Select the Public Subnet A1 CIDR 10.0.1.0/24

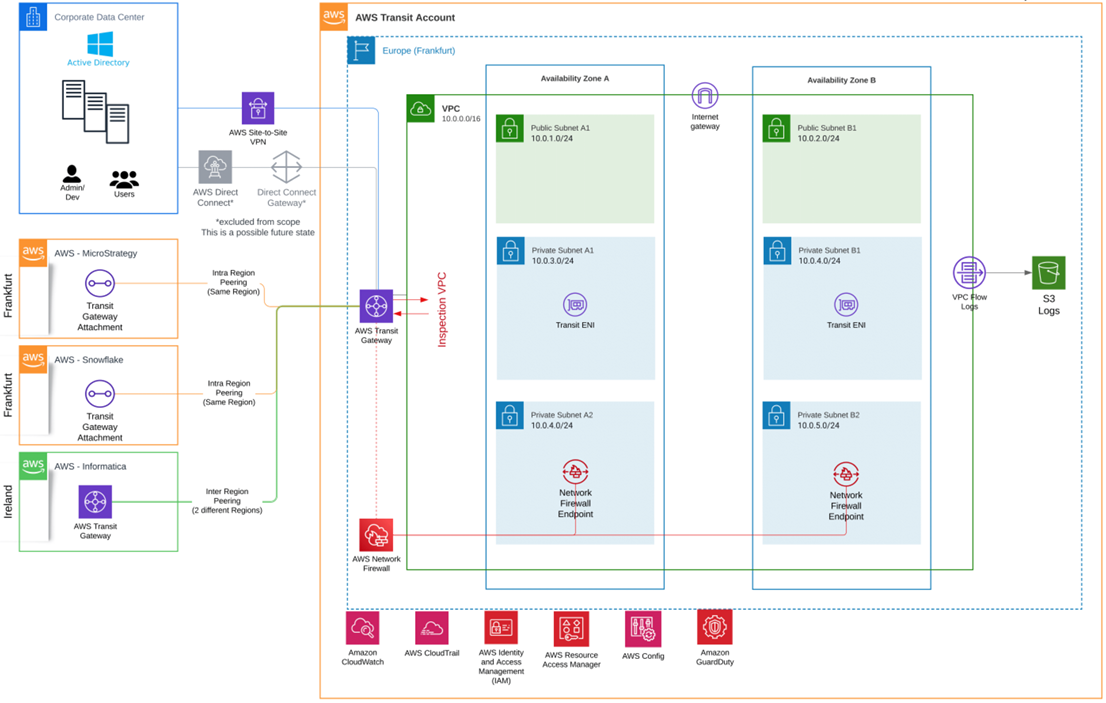pos(552,138)
